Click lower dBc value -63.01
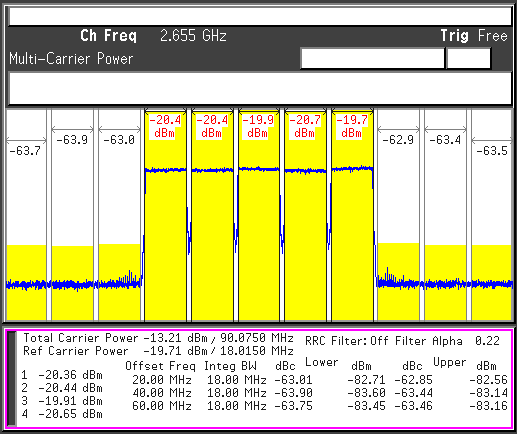The height and width of the screenshot is (434, 517). [293, 380]
